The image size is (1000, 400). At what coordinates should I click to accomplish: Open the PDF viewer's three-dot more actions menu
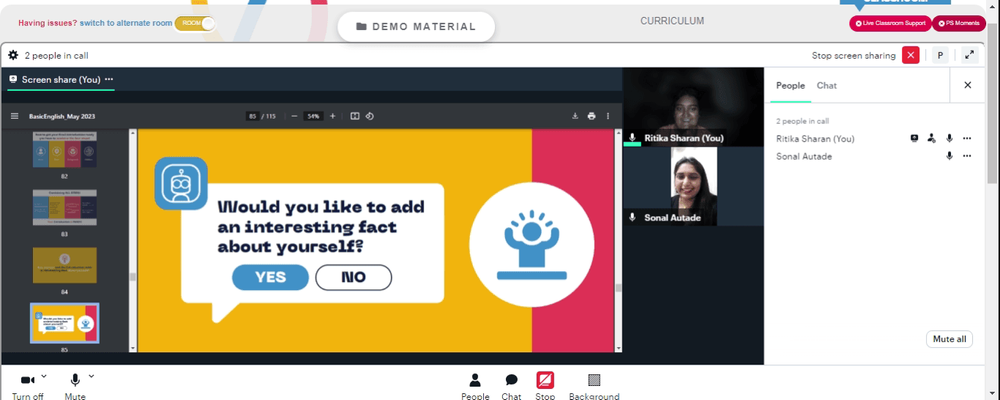(x=608, y=116)
